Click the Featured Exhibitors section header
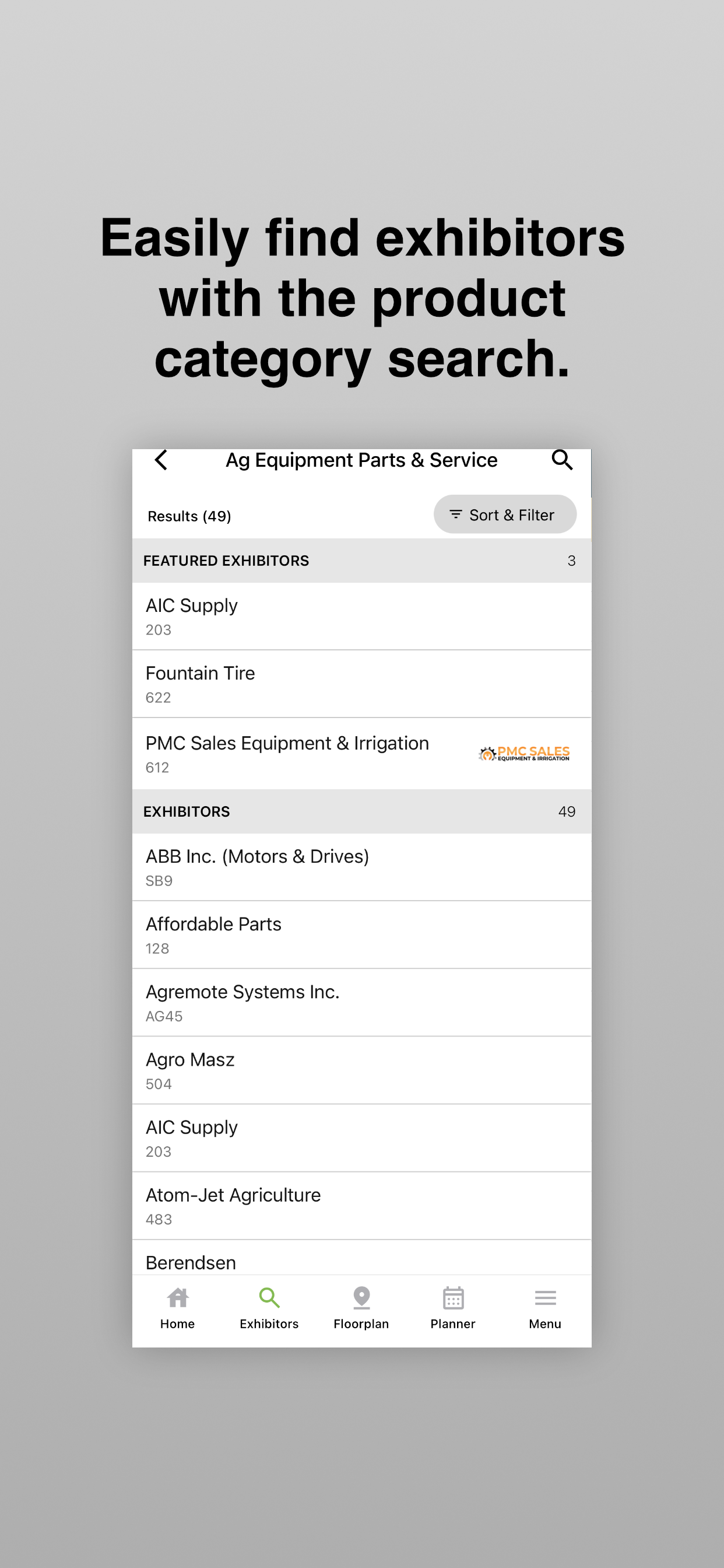 [x=361, y=561]
